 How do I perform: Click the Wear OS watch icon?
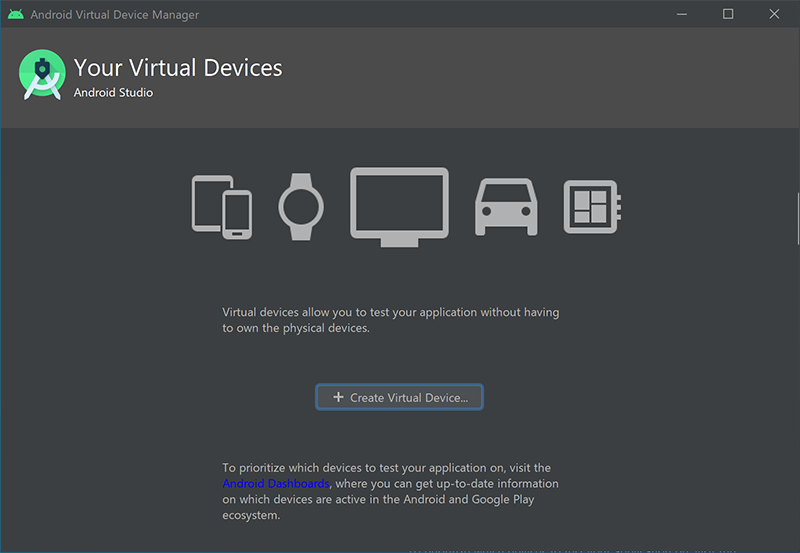coord(301,207)
